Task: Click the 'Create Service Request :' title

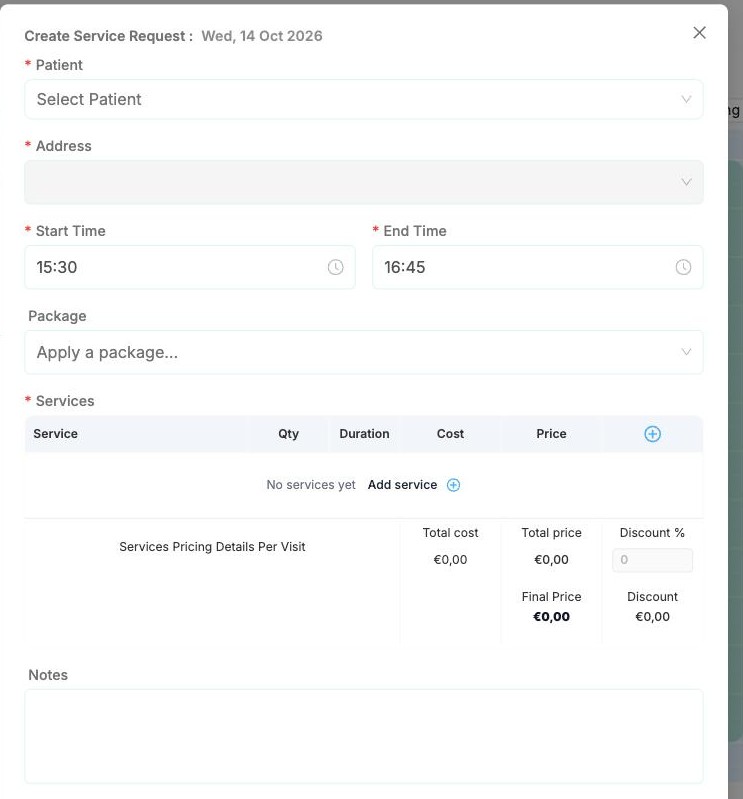Action: (109, 36)
